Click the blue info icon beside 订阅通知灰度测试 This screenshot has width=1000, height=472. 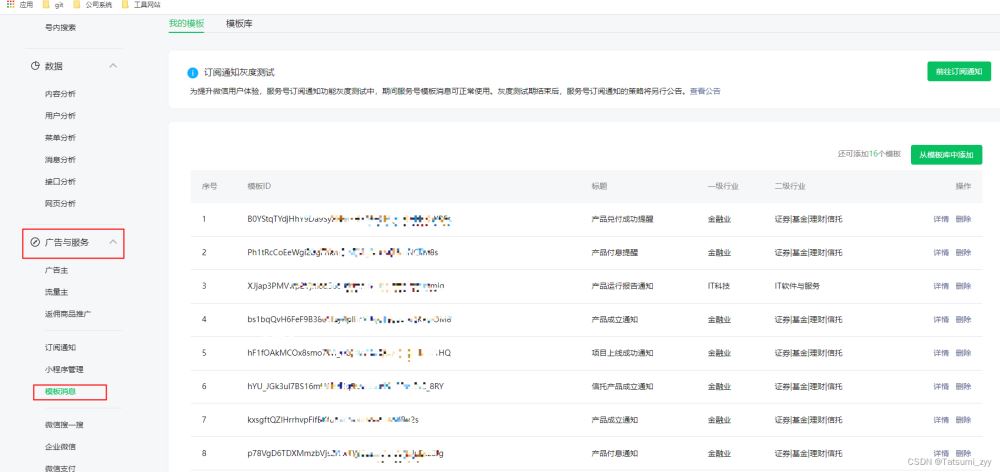pyautogui.click(x=193, y=73)
